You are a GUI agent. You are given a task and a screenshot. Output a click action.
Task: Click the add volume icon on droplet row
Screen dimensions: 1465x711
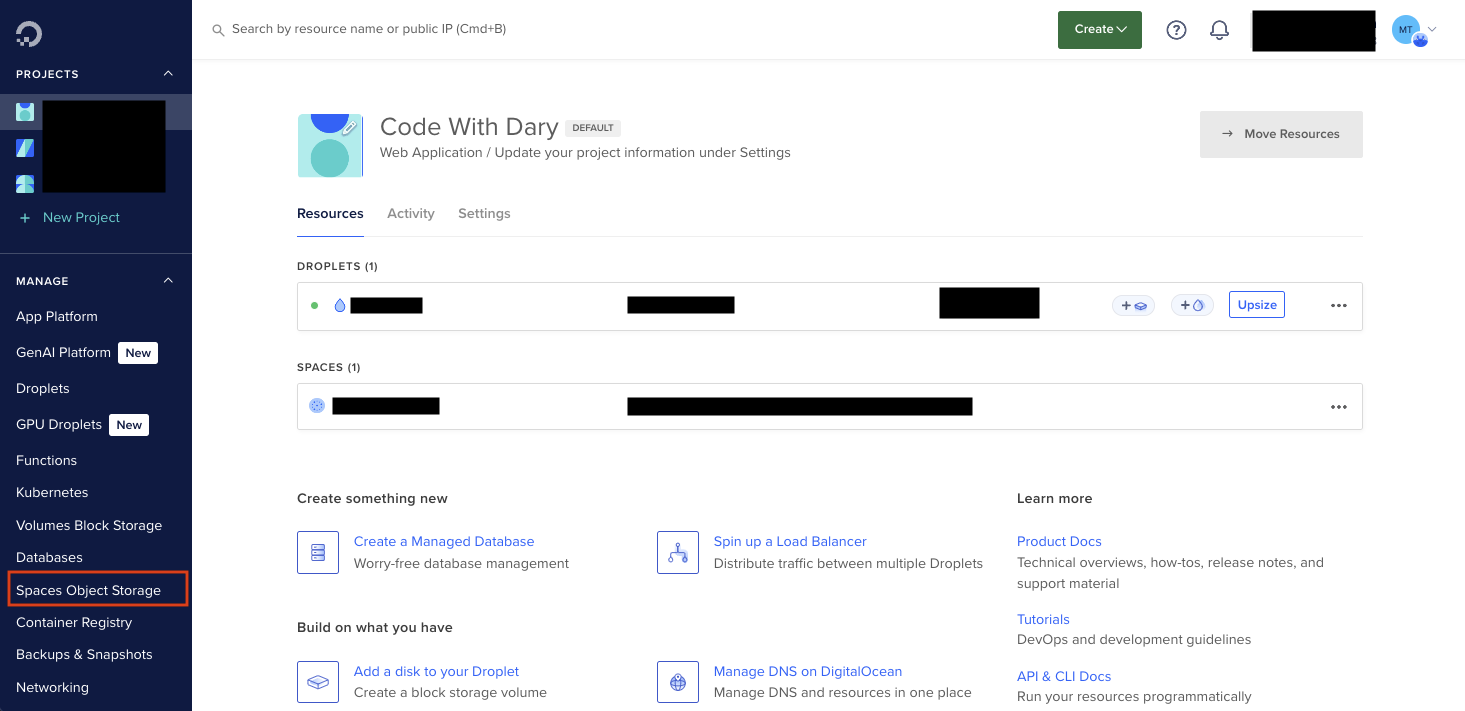tap(1133, 305)
